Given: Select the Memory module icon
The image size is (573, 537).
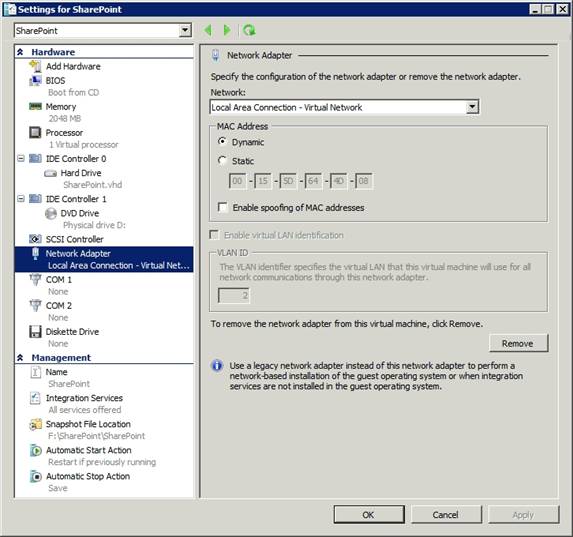Looking at the screenshot, I should 35,106.
